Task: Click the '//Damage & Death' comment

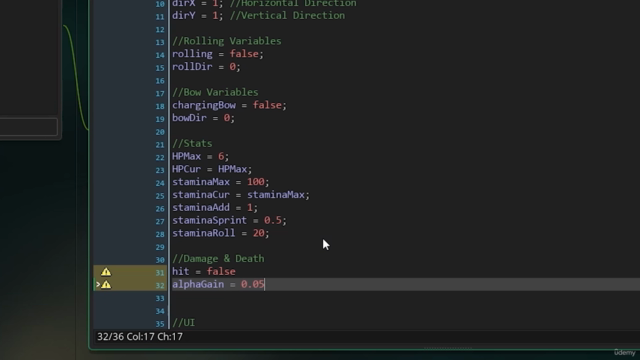Action: pyautogui.click(x=218, y=259)
